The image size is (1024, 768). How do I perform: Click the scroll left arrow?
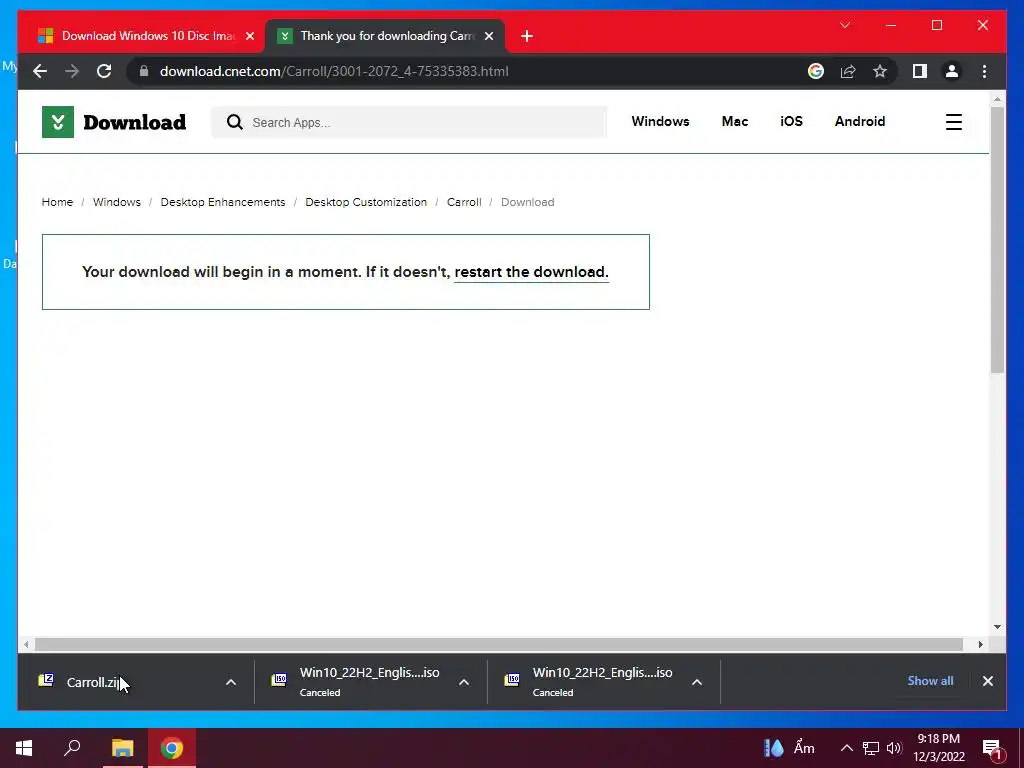(x=25, y=645)
